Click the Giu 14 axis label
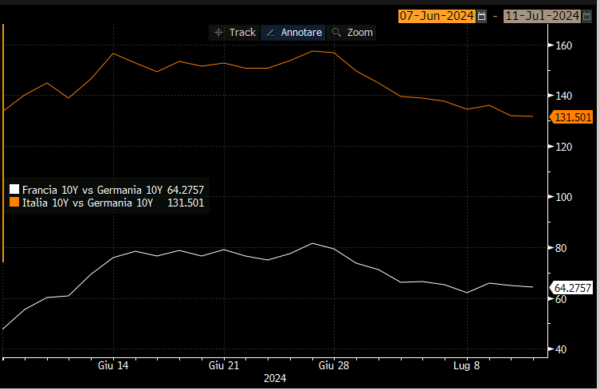Screen dimensions: 600x390 (113, 366)
